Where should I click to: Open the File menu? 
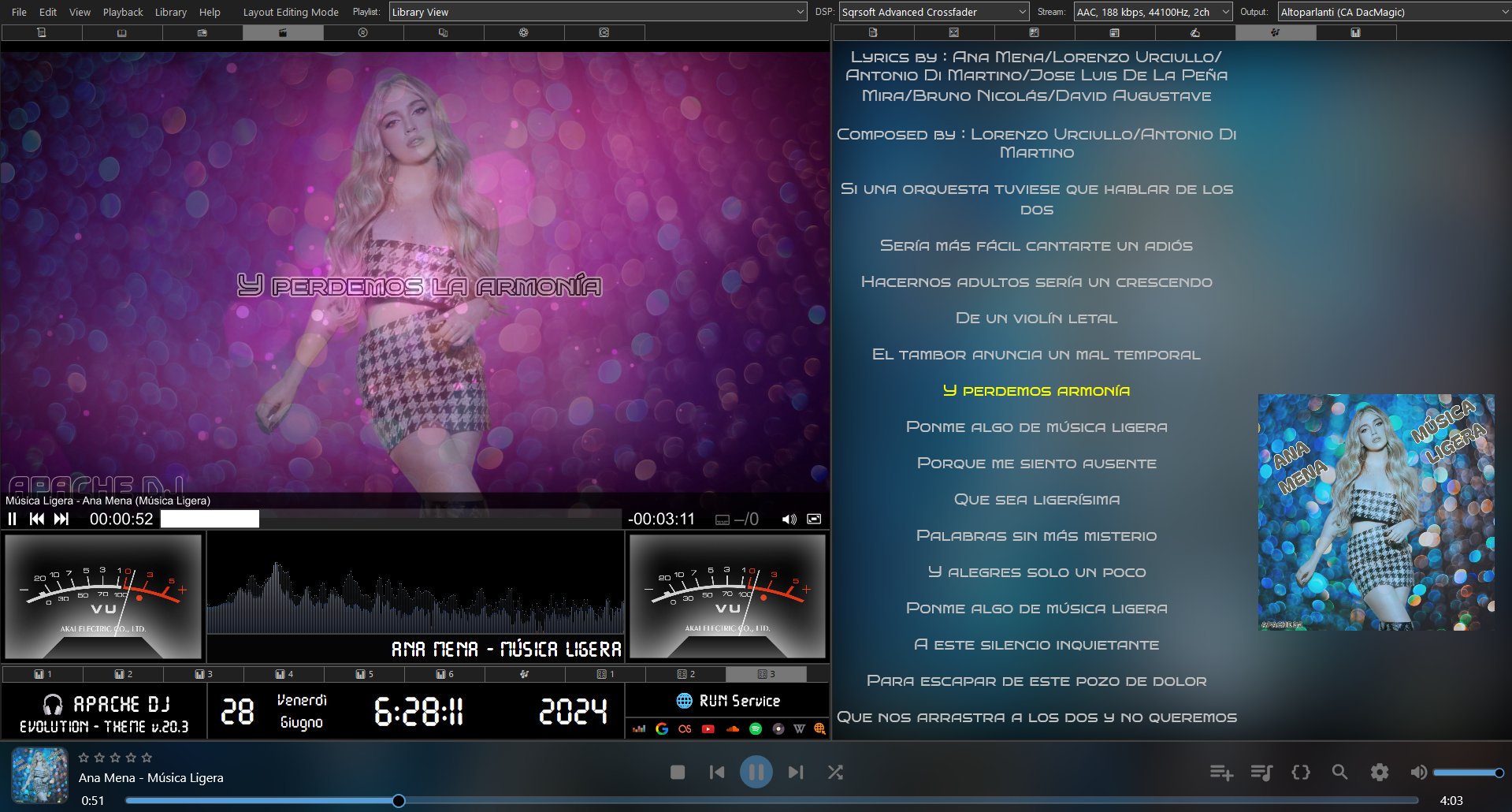pyautogui.click(x=19, y=12)
